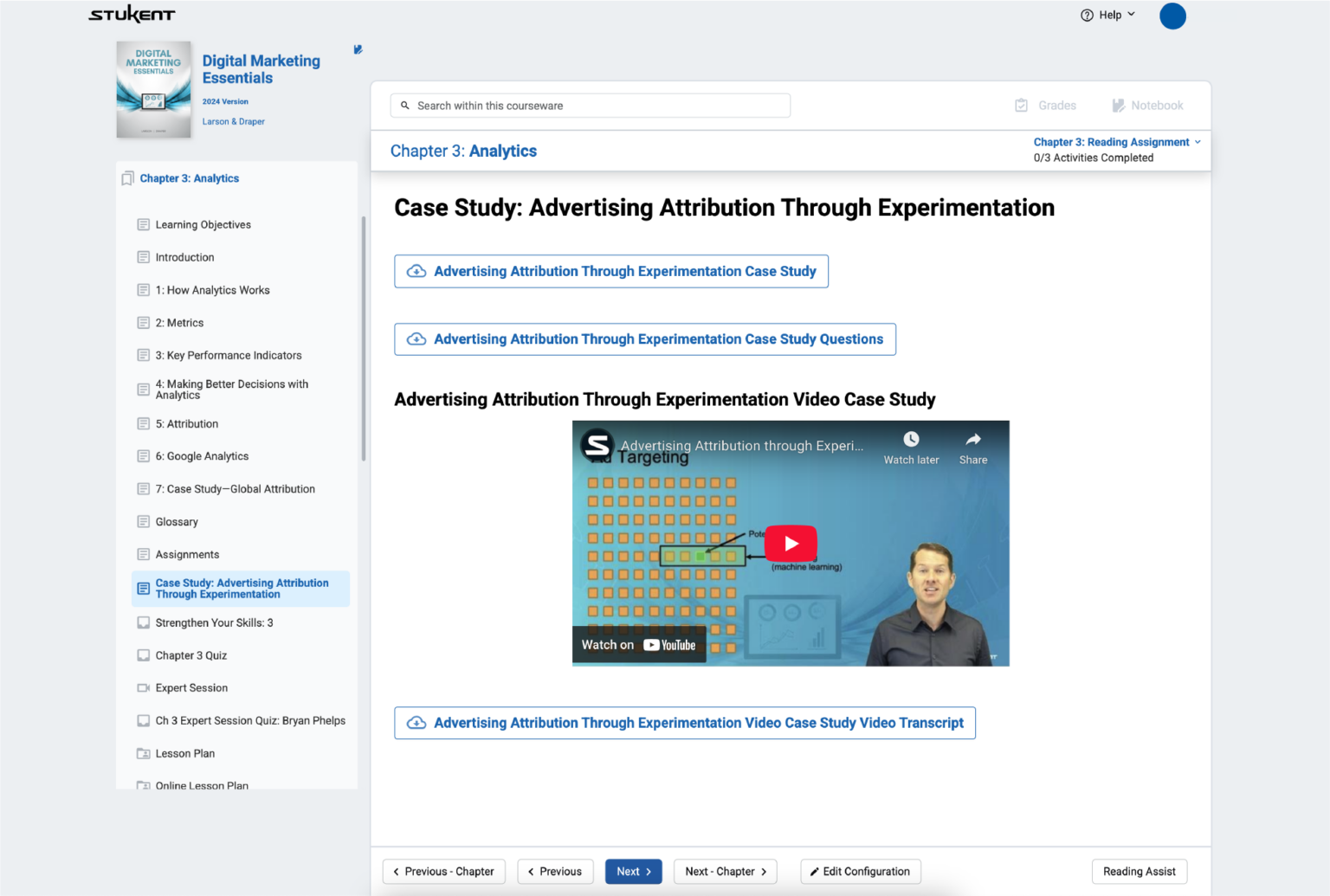Click the cloud icon on the Video Transcript link
This screenshot has width=1330, height=896.
pos(416,722)
